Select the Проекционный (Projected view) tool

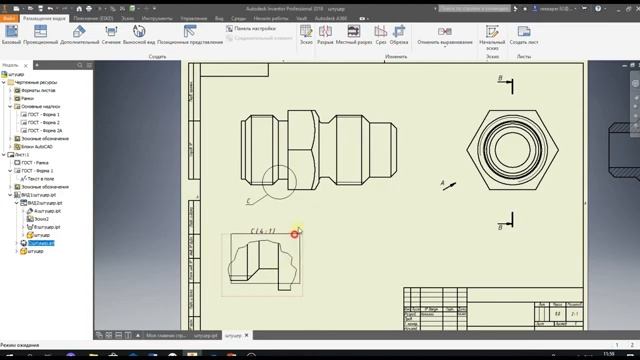[x=40, y=34]
